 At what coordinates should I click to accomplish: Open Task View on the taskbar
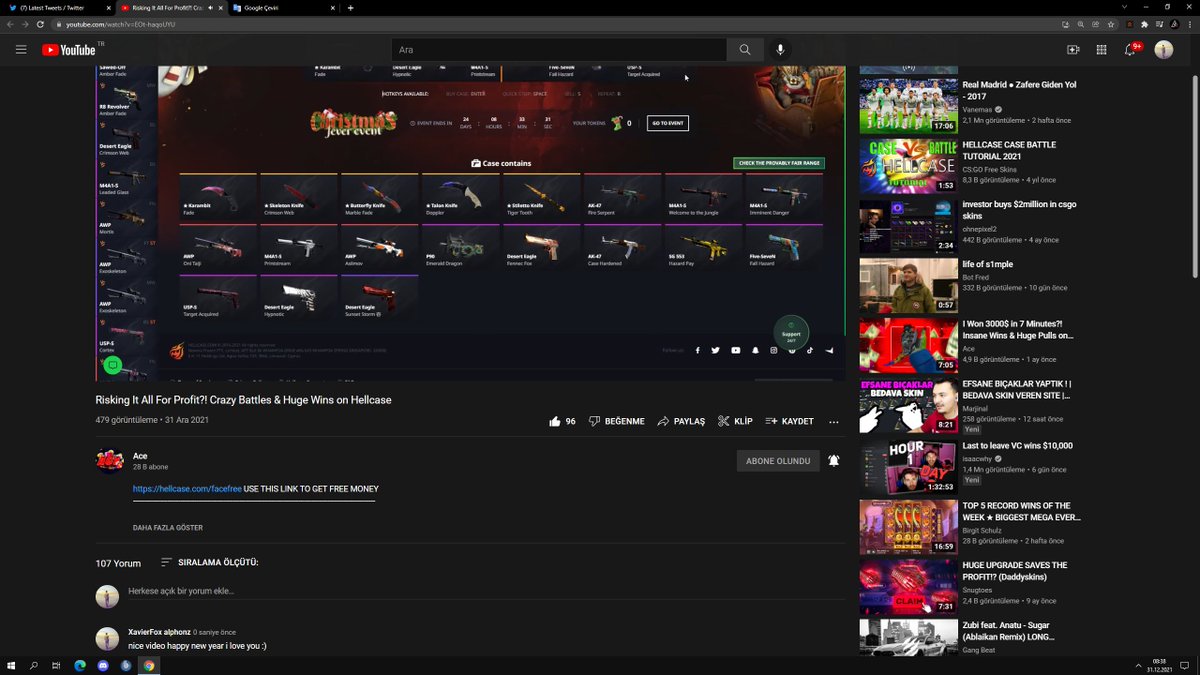57,665
